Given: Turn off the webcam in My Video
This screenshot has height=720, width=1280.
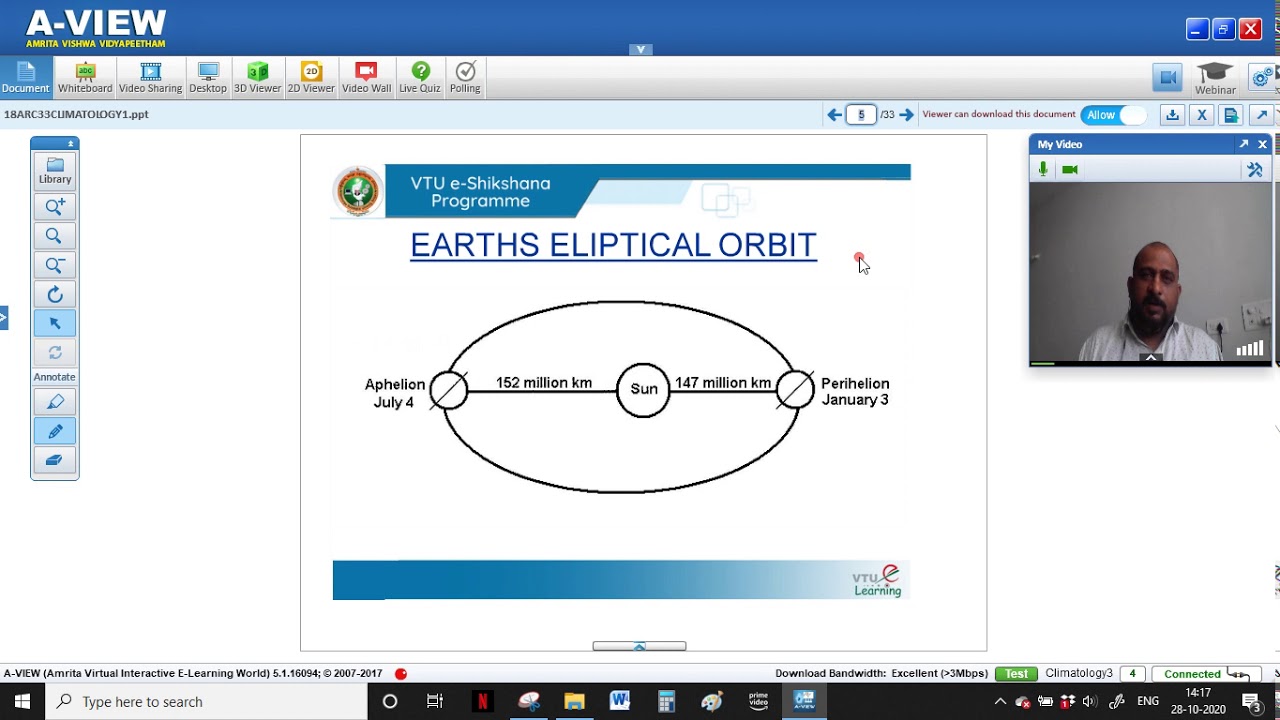Looking at the screenshot, I should (x=1069, y=168).
